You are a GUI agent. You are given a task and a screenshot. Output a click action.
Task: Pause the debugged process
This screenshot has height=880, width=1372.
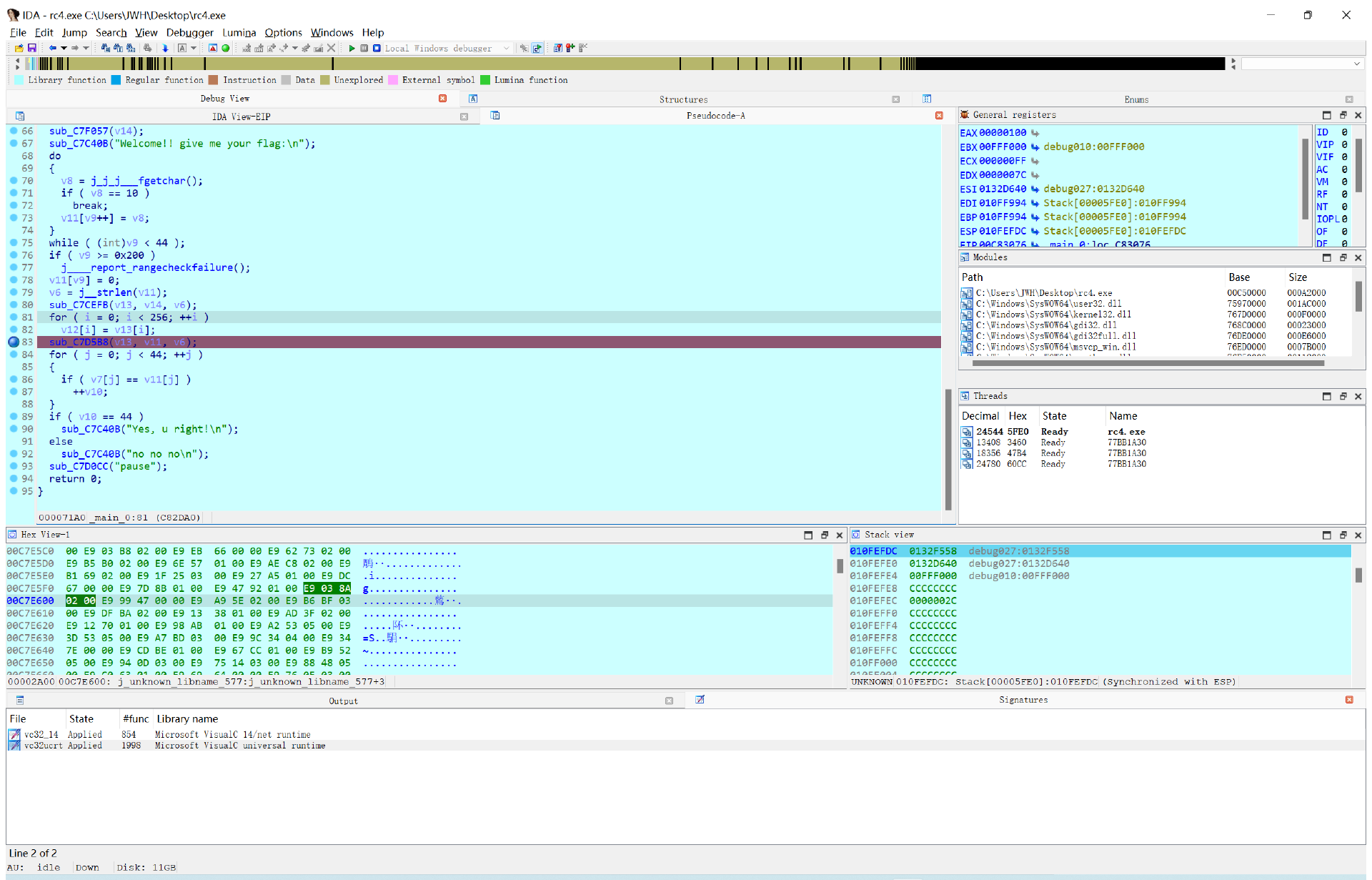coord(364,48)
